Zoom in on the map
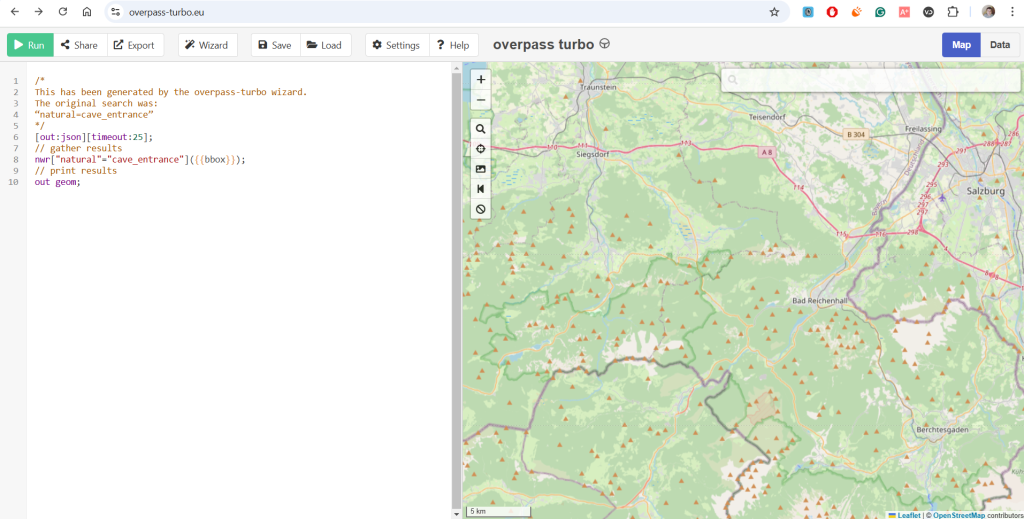 (481, 80)
